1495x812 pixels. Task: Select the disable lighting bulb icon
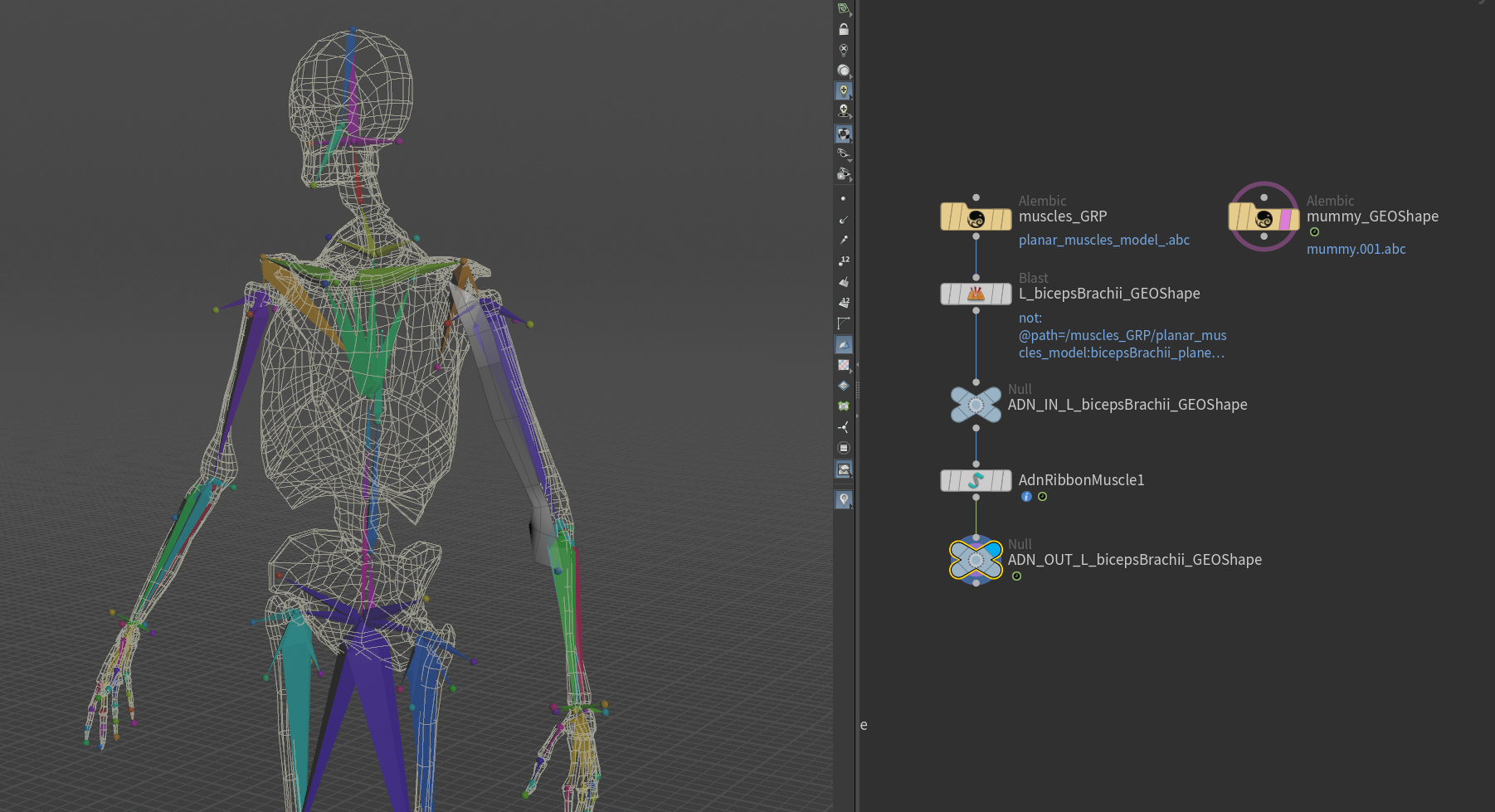point(844,51)
